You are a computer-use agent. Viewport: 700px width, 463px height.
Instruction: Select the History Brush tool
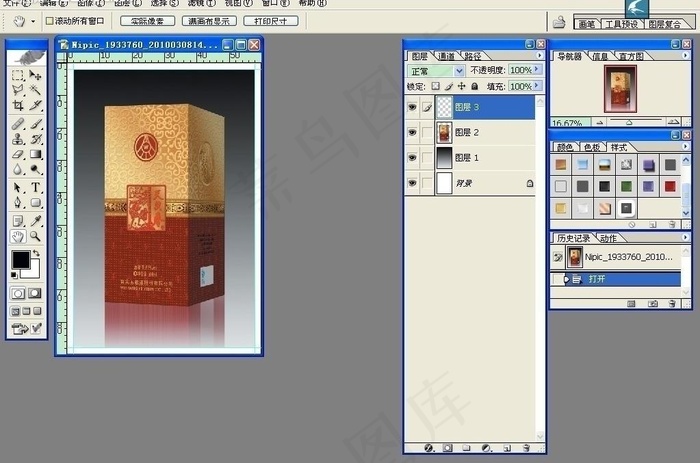[x=35, y=139]
